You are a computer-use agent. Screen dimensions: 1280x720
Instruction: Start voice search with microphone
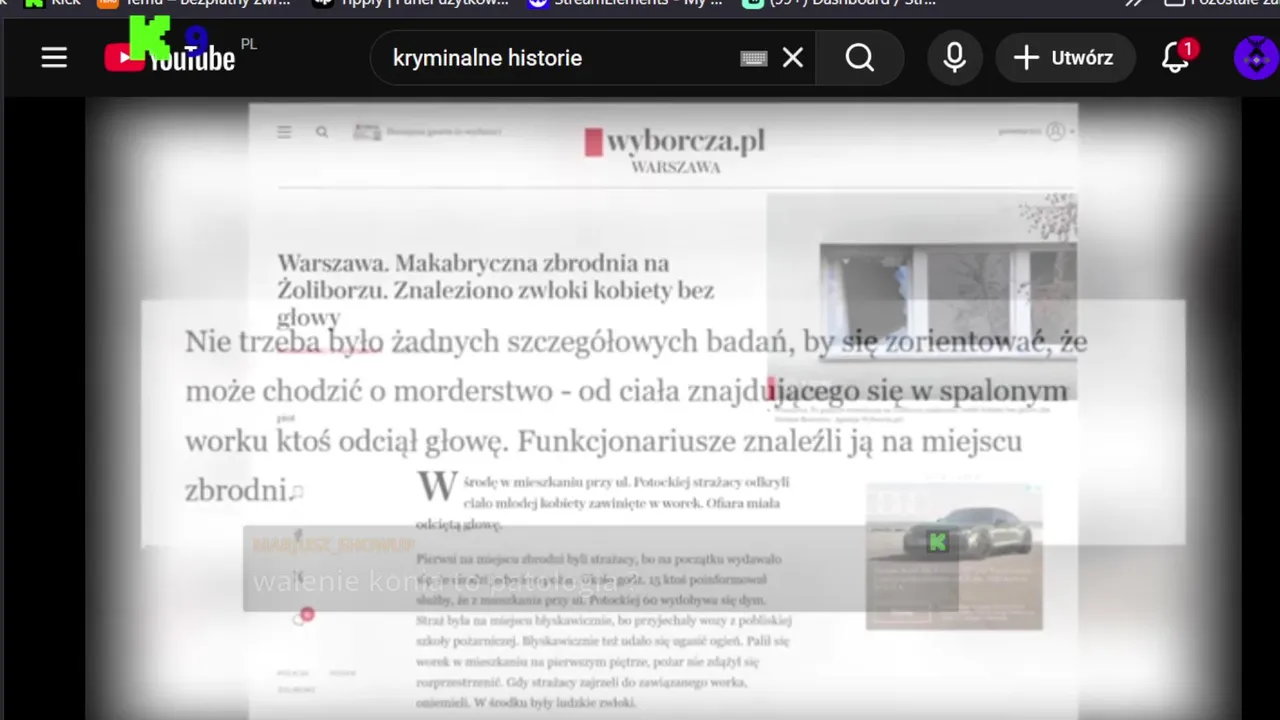coord(955,58)
